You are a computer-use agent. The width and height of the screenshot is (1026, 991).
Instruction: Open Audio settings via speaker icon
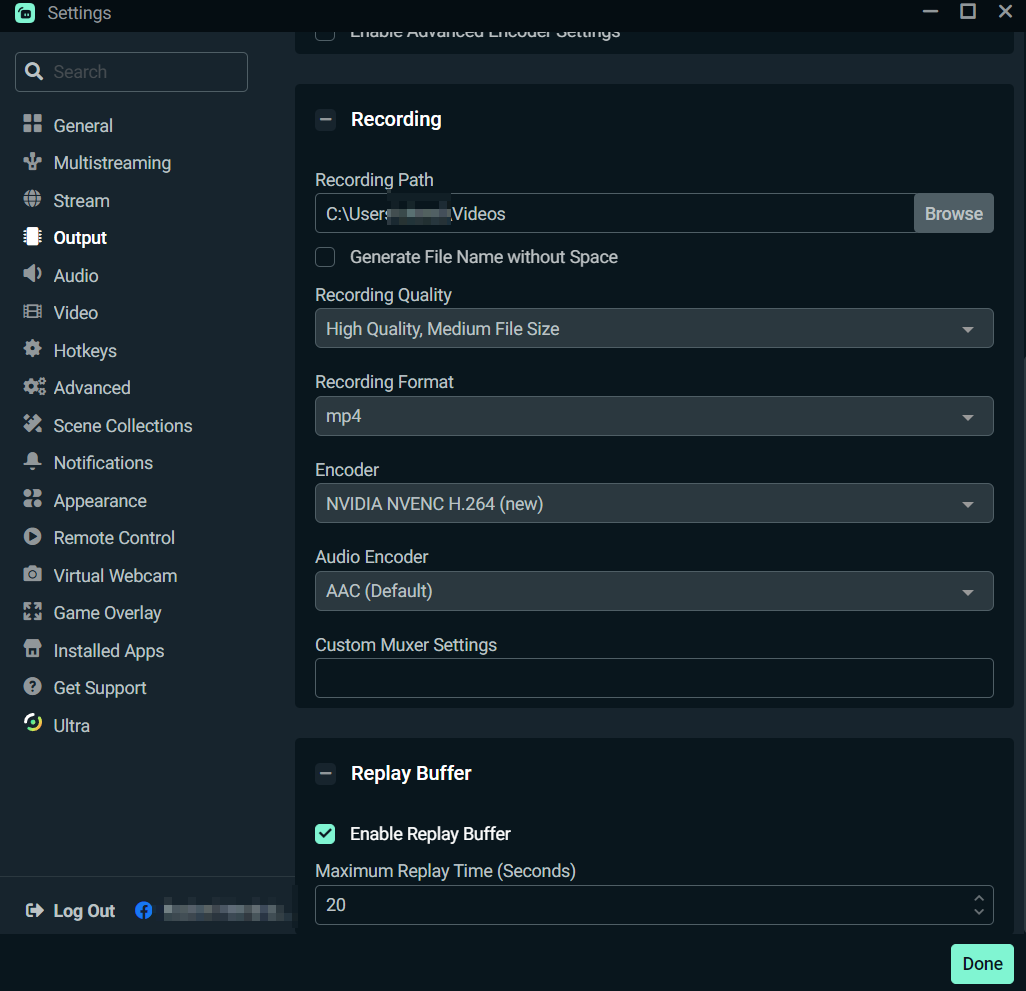point(31,275)
